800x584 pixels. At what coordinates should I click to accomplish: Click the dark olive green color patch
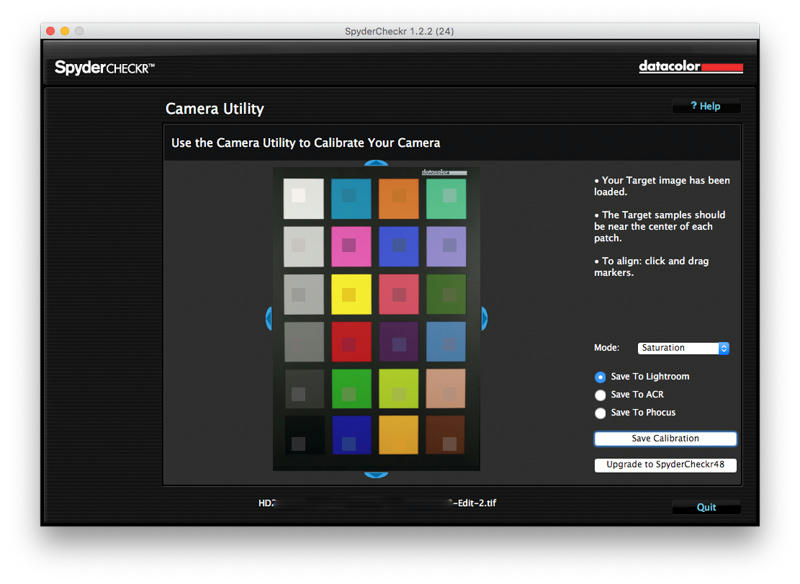446,294
